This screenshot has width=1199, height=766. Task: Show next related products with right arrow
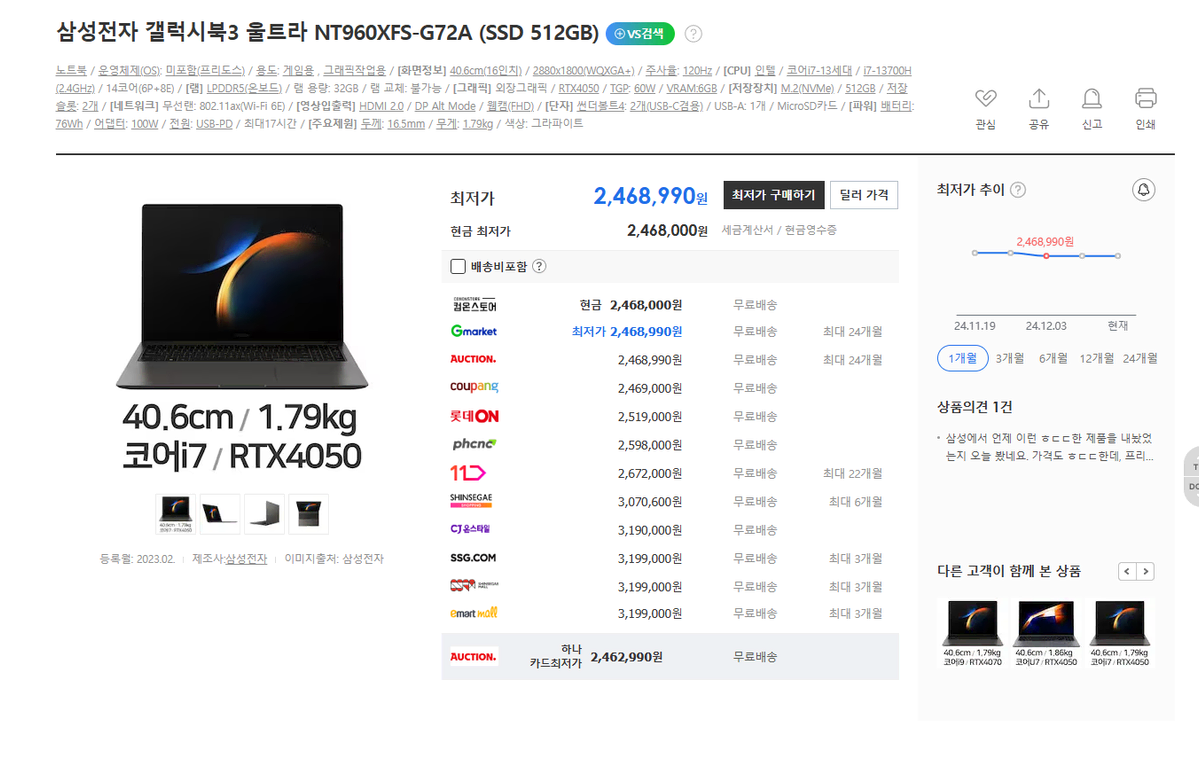coord(1145,571)
